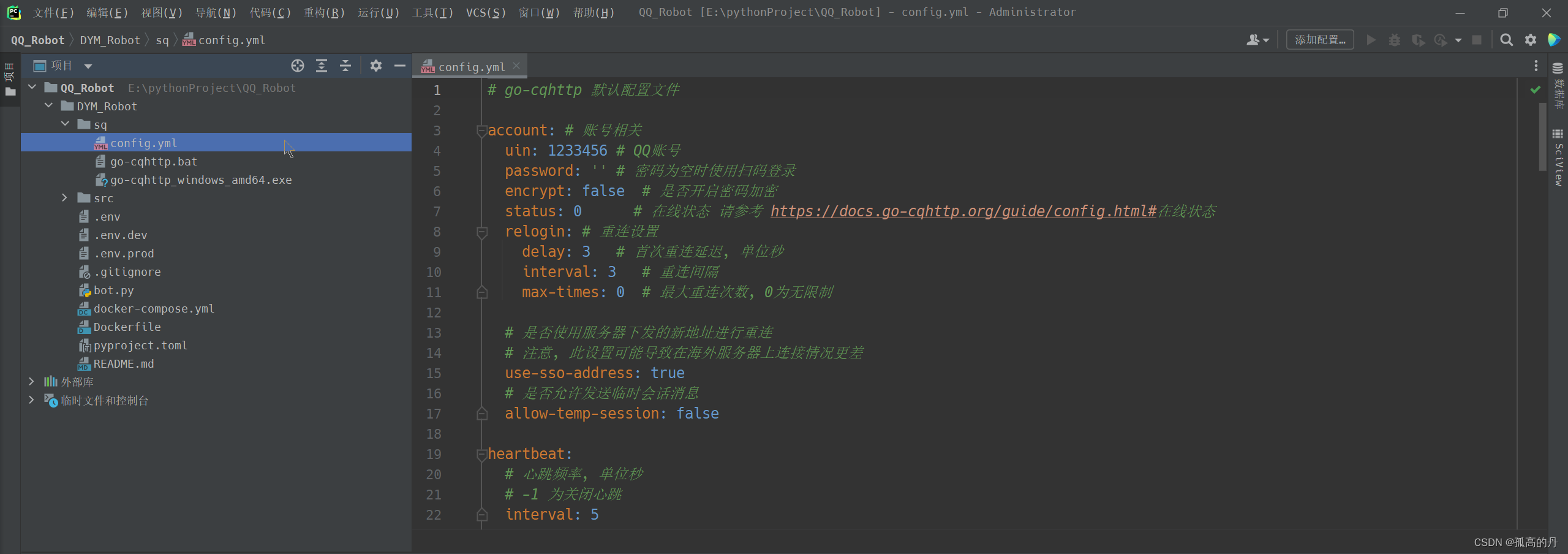Open the 运行(U) menu
Image resolution: width=1568 pixels, height=554 pixels.
(x=379, y=12)
